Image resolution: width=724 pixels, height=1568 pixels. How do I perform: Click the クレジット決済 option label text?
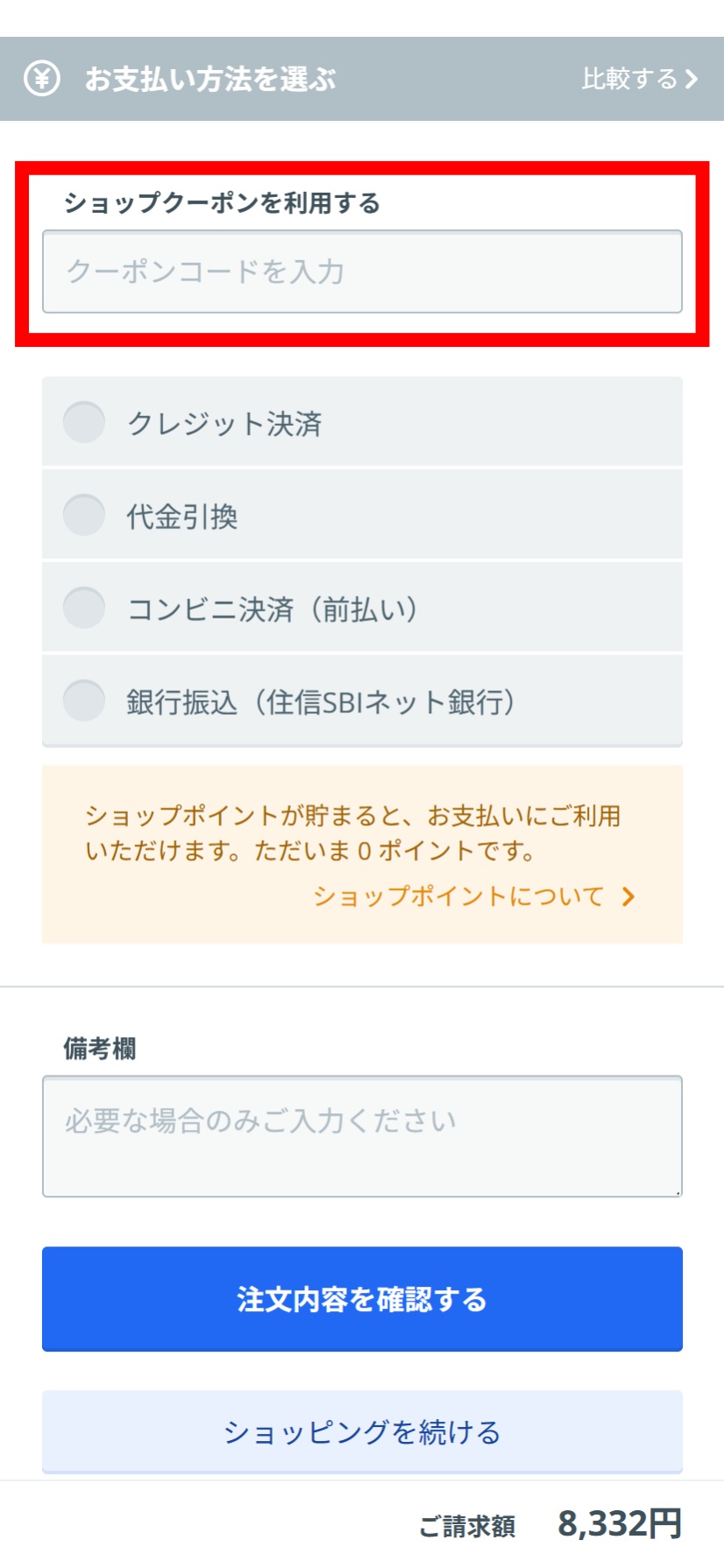pyautogui.click(x=224, y=424)
